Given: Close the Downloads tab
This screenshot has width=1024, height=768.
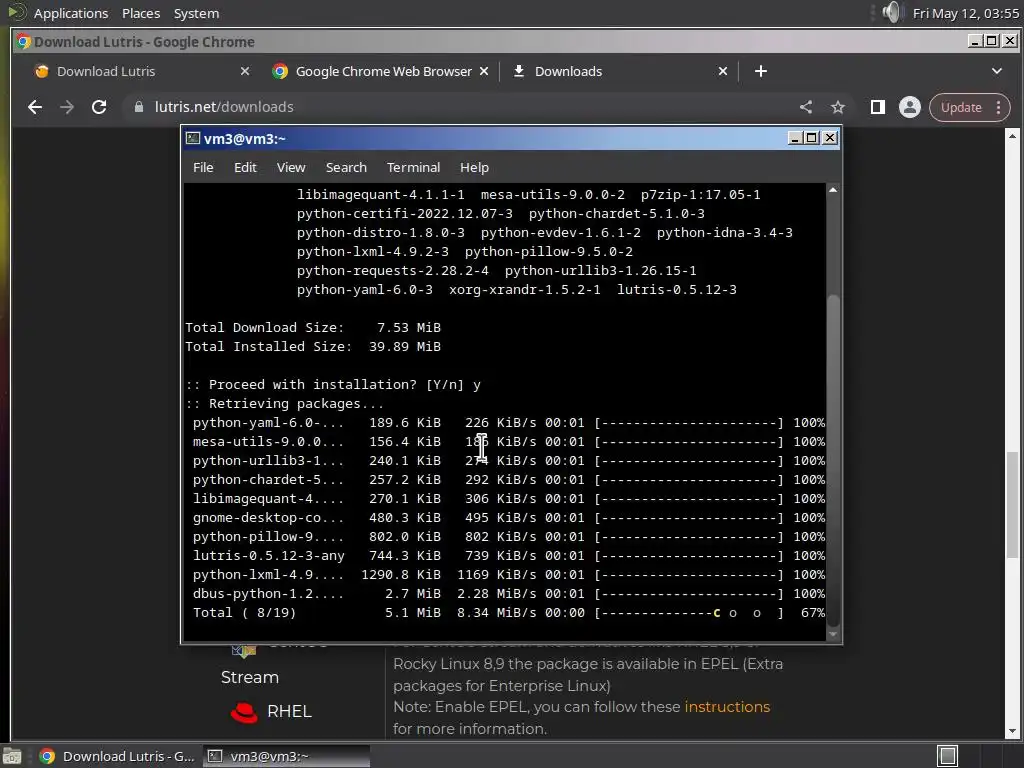Looking at the screenshot, I should (x=723, y=71).
